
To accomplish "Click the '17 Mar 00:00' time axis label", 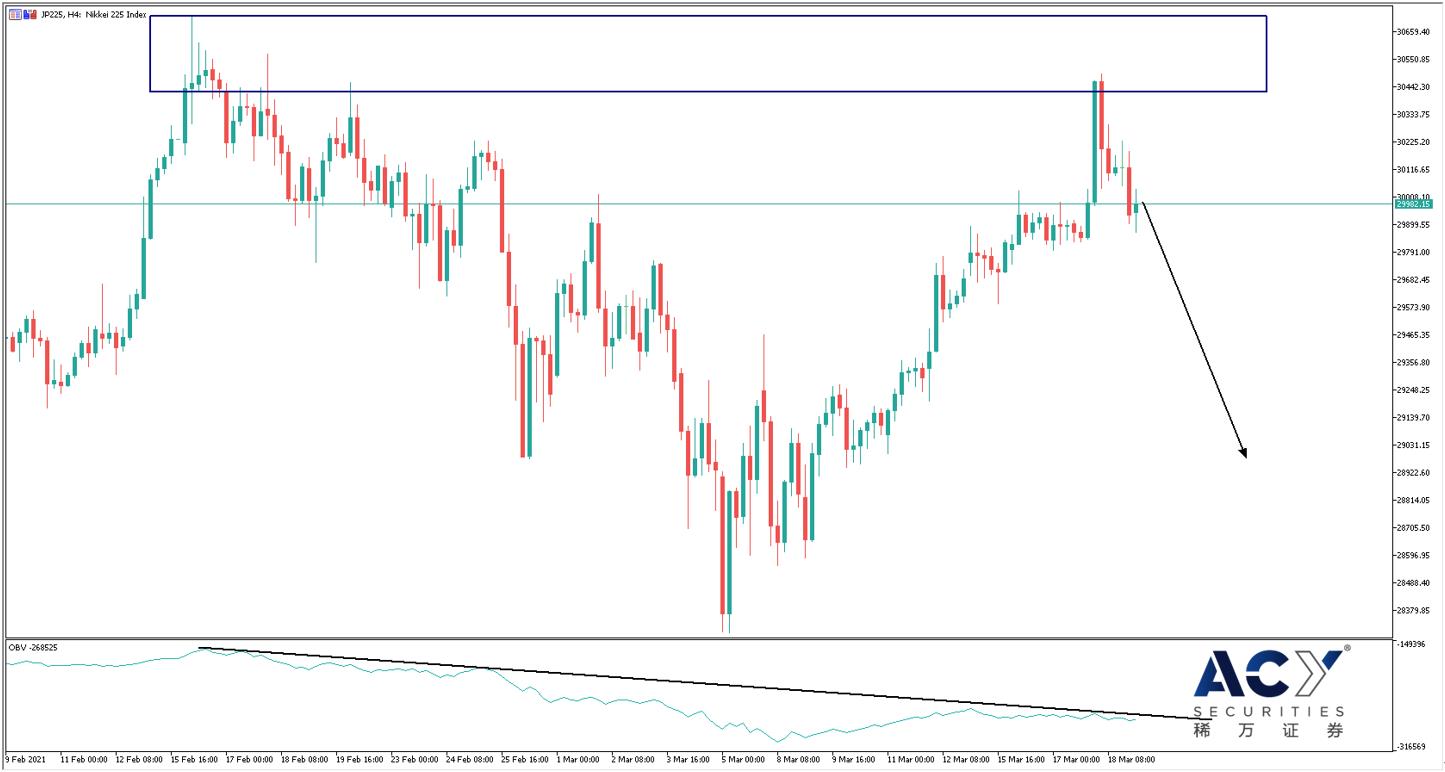I will click(x=1076, y=759).
